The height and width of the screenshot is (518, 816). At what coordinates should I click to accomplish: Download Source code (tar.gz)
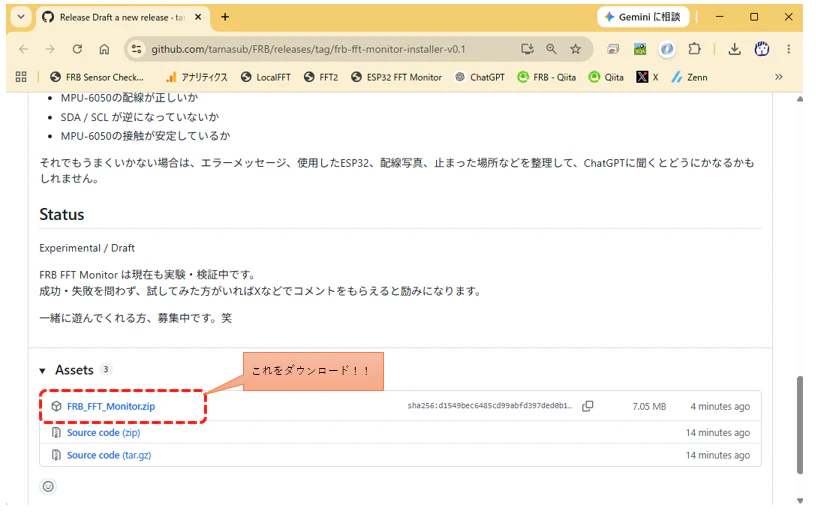click(109, 456)
